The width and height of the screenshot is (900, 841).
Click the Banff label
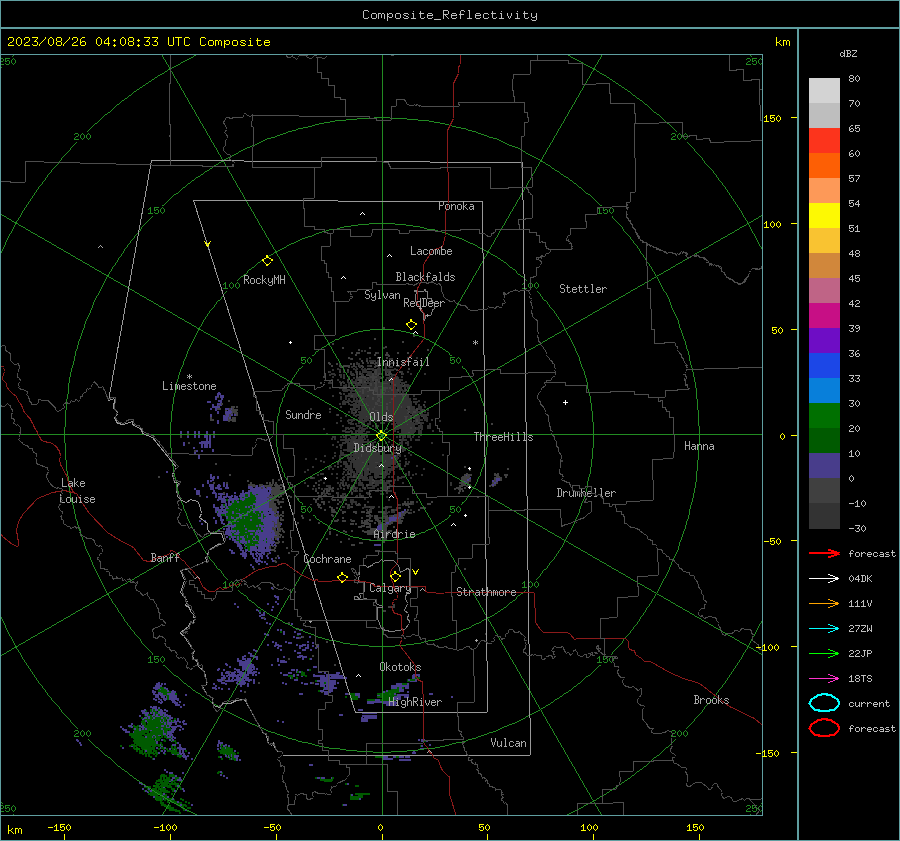point(165,557)
